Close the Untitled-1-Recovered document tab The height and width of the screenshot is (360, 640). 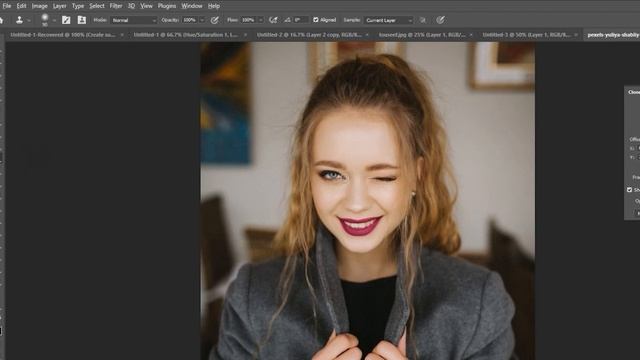(122, 35)
